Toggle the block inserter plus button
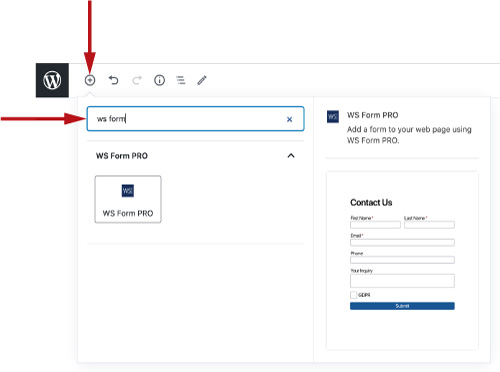The height and width of the screenshot is (372, 500). point(90,80)
